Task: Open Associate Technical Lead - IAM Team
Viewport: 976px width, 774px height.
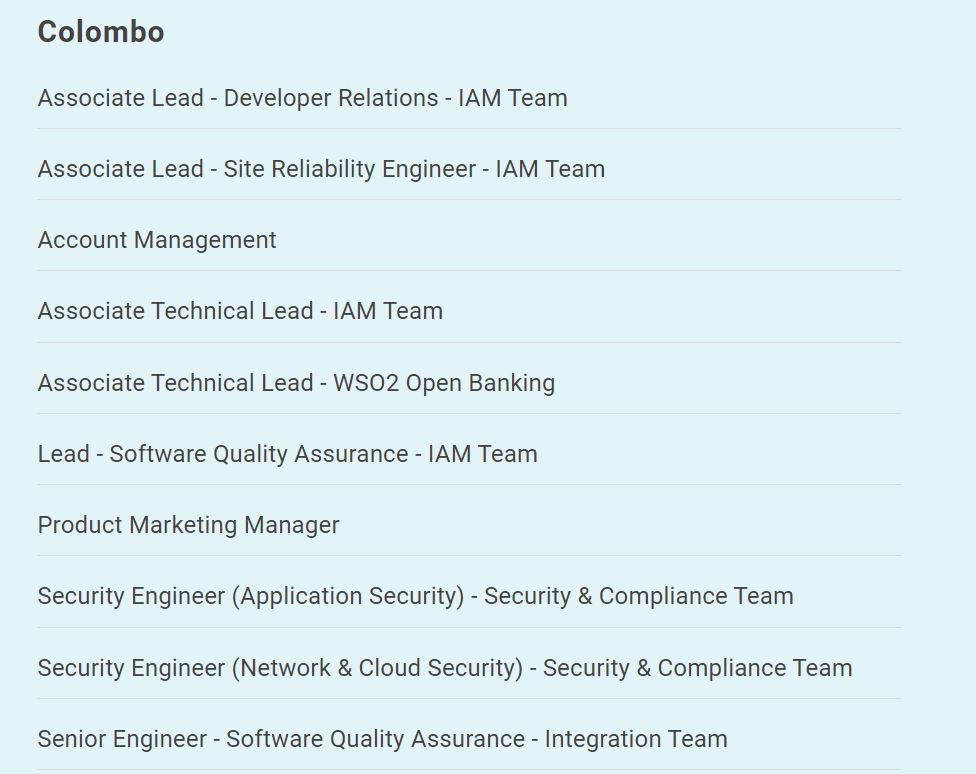Action: pyautogui.click(x=240, y=311)
